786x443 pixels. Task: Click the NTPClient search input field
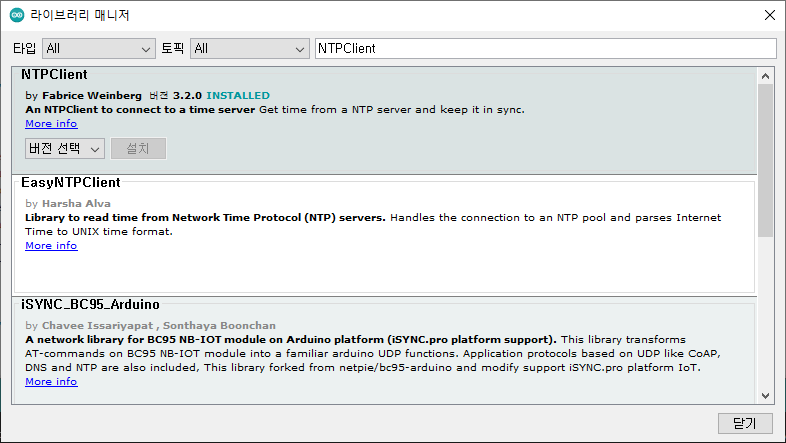(546, 49)
